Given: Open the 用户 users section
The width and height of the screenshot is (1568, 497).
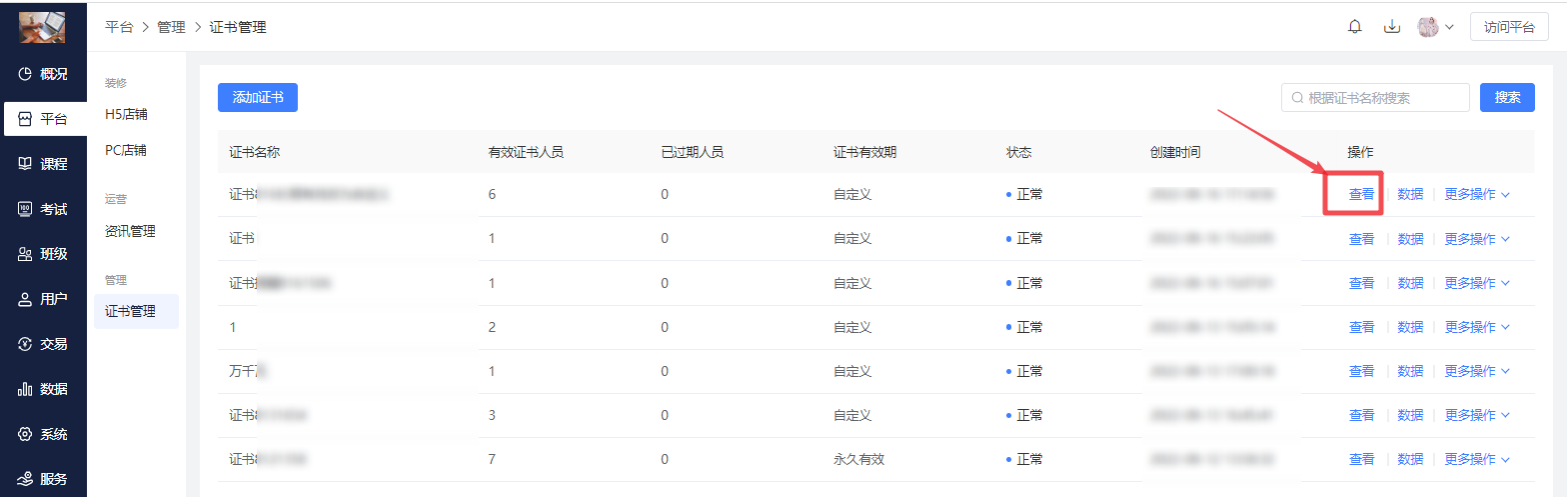Looking at the screenshot, I should click(x=43, y=299).
